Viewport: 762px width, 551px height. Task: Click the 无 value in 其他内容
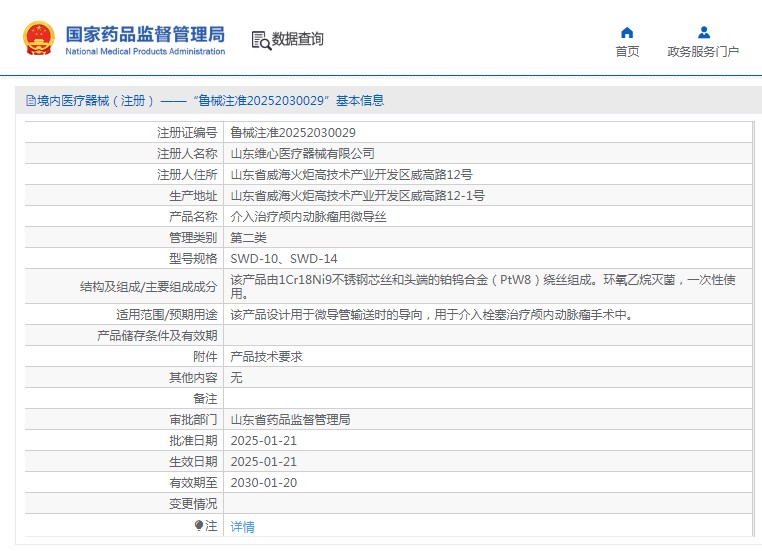[236, 378]
